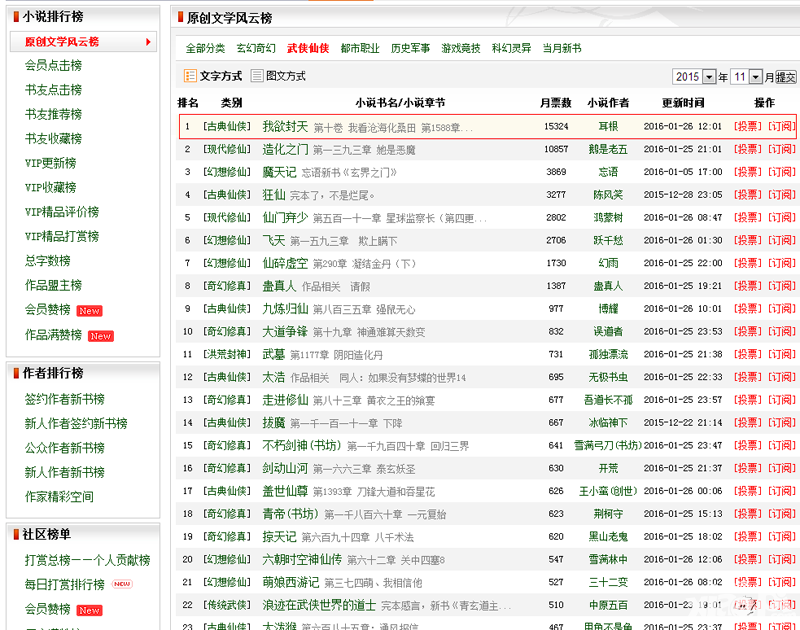Select the 都市职业 category tab
This screenshot has height=630, width=800.
[360, 48]
